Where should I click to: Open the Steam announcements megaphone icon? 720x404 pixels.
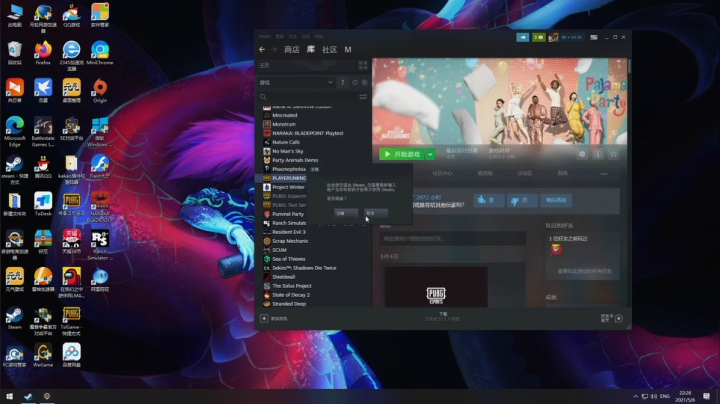point(523,37)
